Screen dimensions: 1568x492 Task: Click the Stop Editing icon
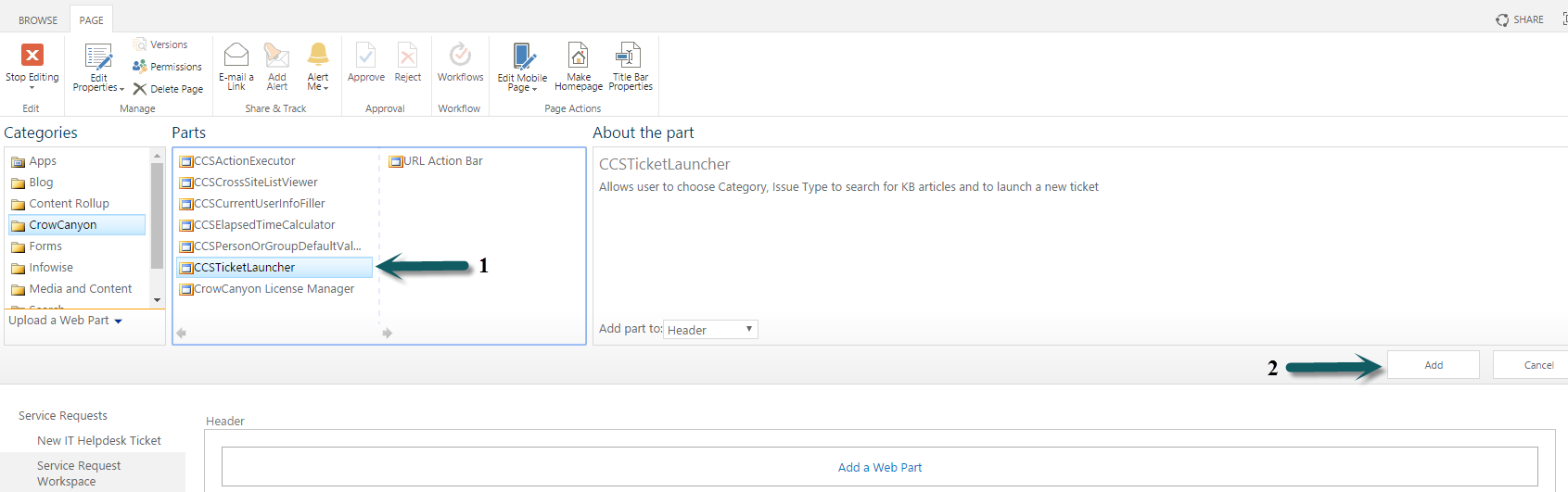32,55
